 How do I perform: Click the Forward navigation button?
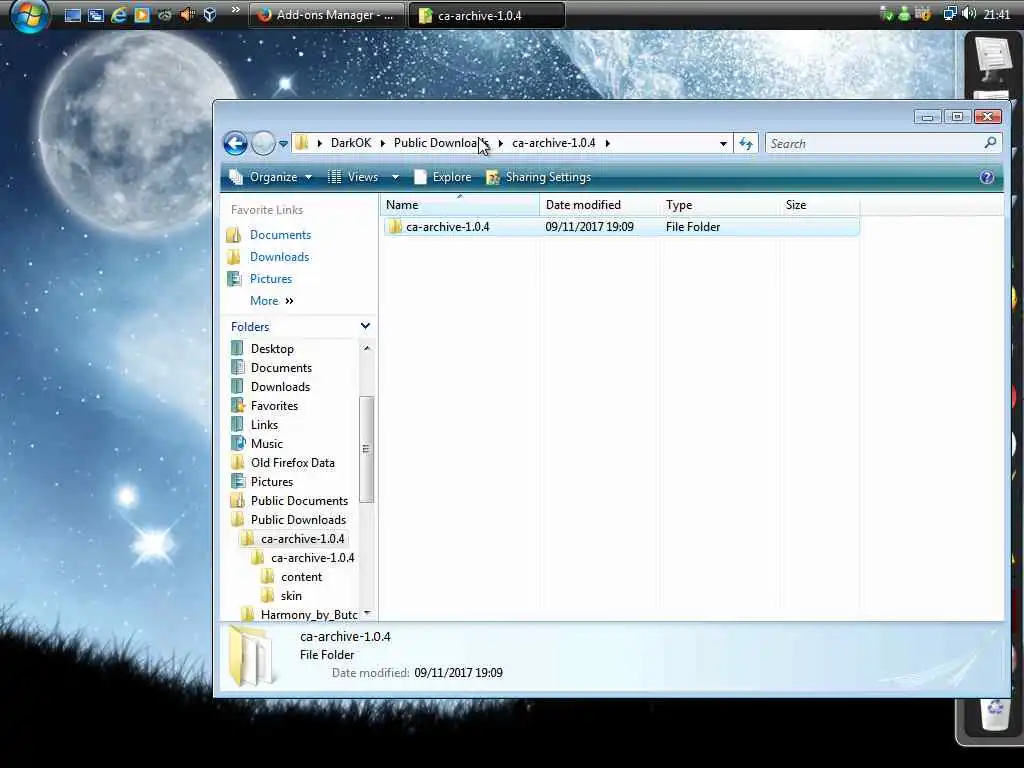(x=263, y=143)
